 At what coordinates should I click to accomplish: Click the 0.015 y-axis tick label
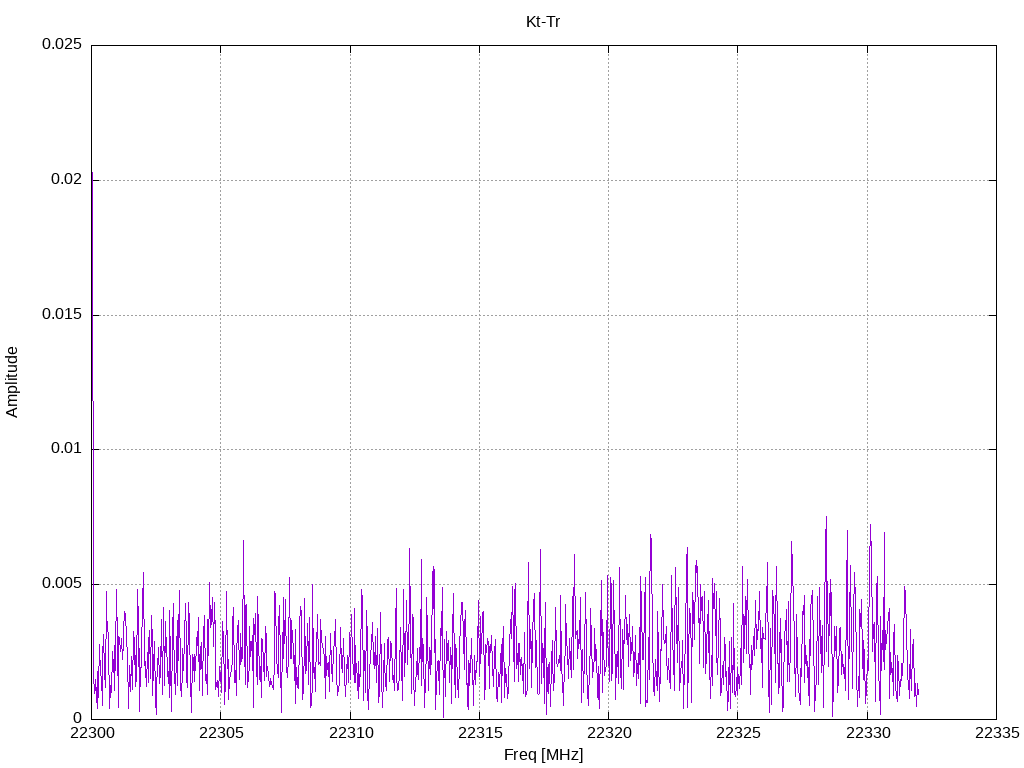coord(61,315)
